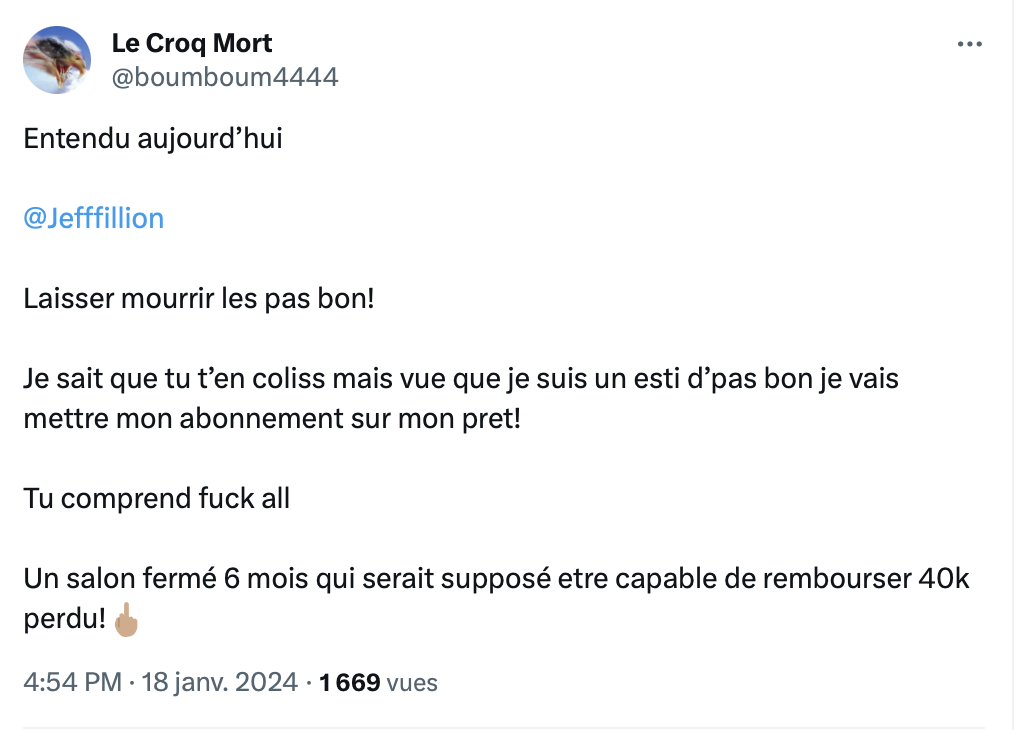Open the @Jefffillion mention link

[93, 218]
